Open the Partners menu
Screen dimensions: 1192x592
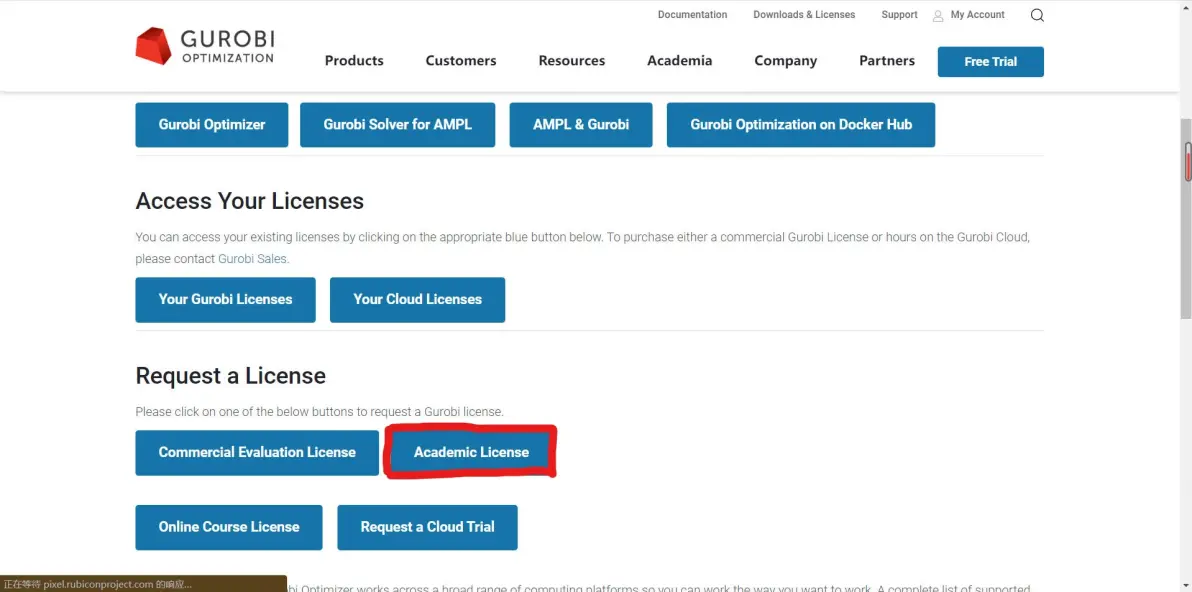click(x=887, y=61)
